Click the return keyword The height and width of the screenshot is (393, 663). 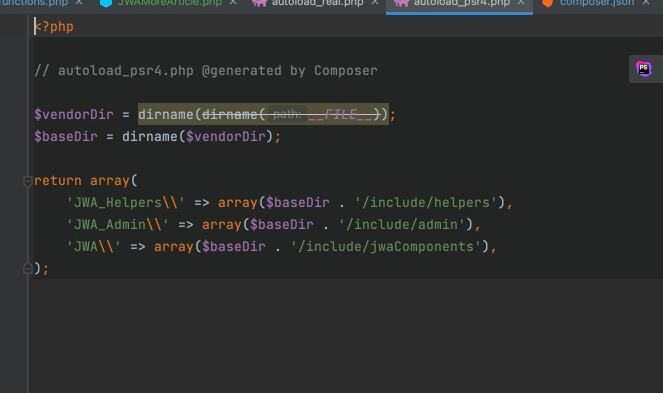pyautogui.click(x=58, y=181)
